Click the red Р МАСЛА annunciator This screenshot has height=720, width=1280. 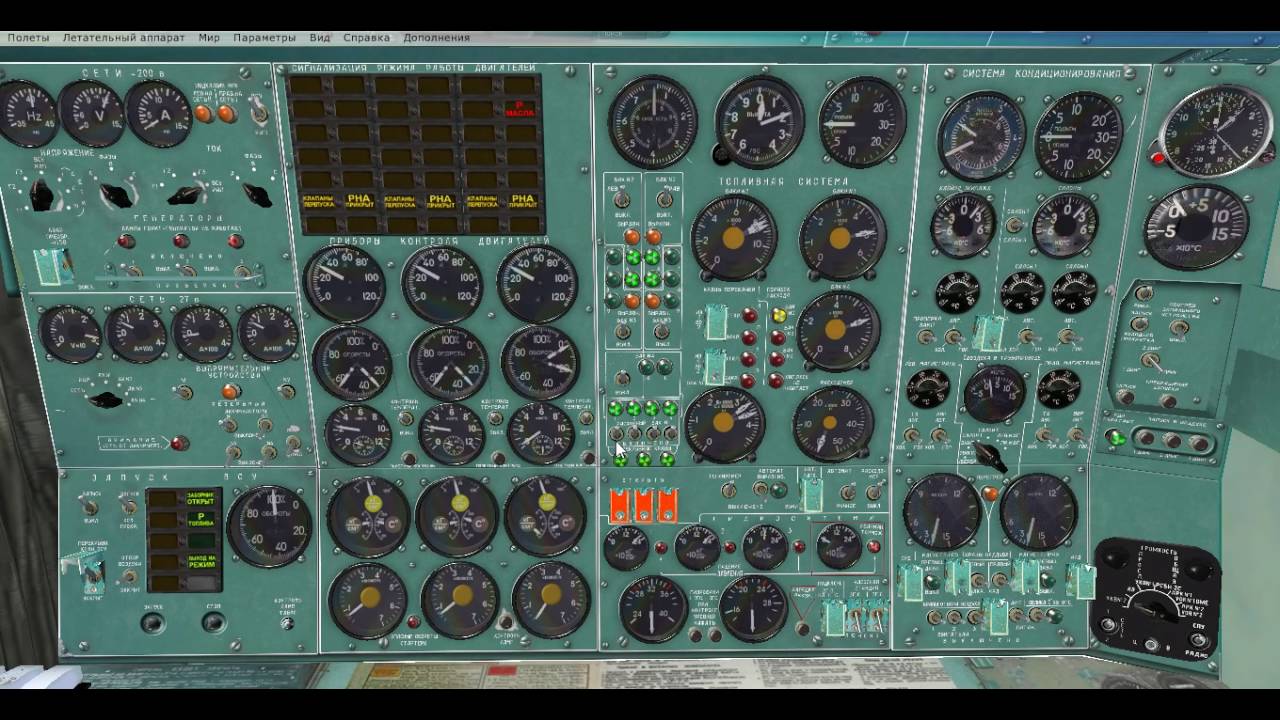click(x=519, y=109)
